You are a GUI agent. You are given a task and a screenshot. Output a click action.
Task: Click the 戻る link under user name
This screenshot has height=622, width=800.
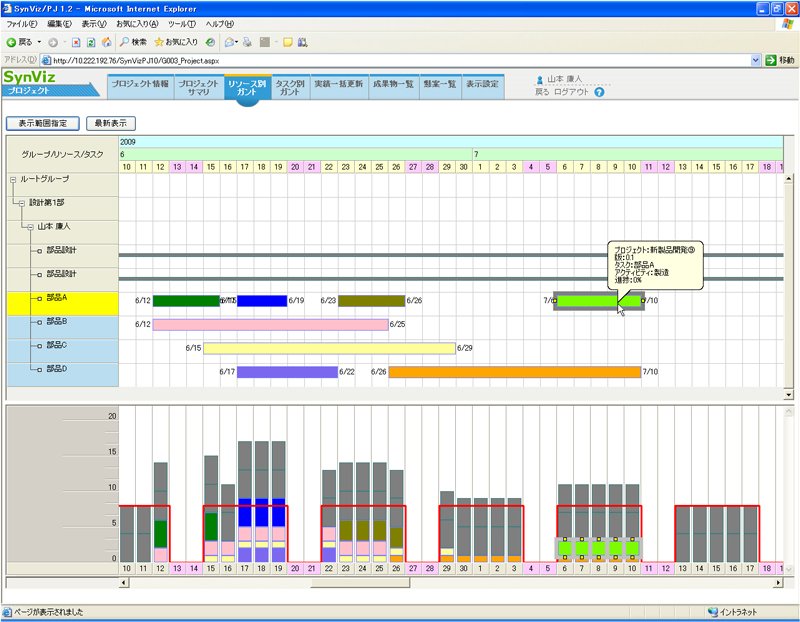pos(542,92)
